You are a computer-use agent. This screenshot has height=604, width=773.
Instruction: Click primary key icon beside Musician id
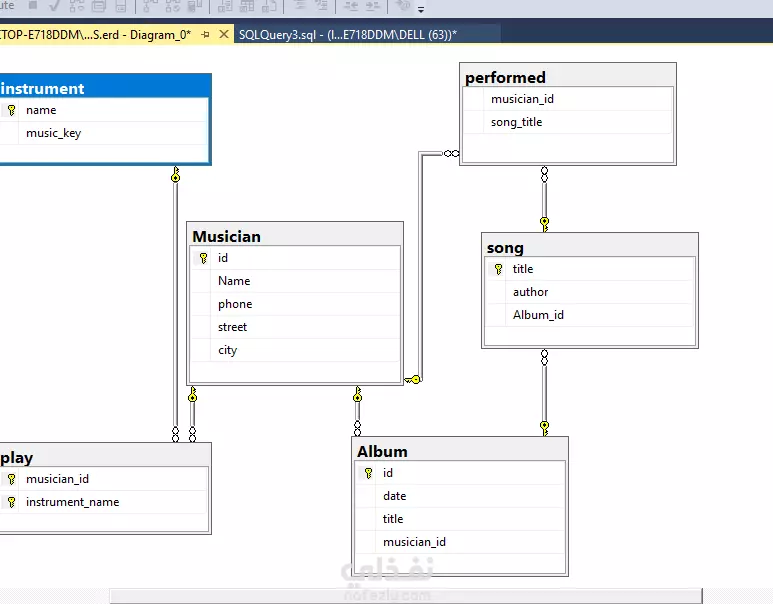click(x=203, y=258)
